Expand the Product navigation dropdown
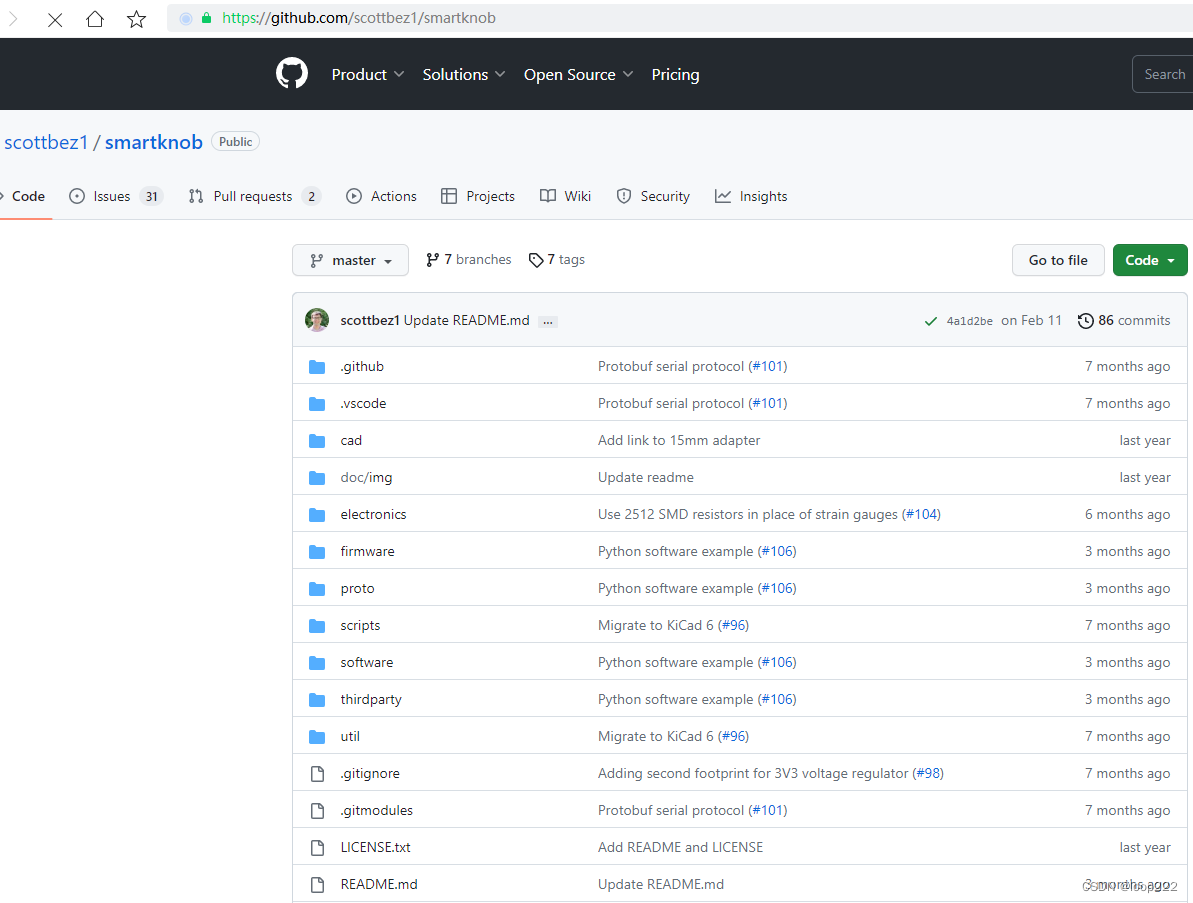The image size is (1193, 903). (367, 75)
